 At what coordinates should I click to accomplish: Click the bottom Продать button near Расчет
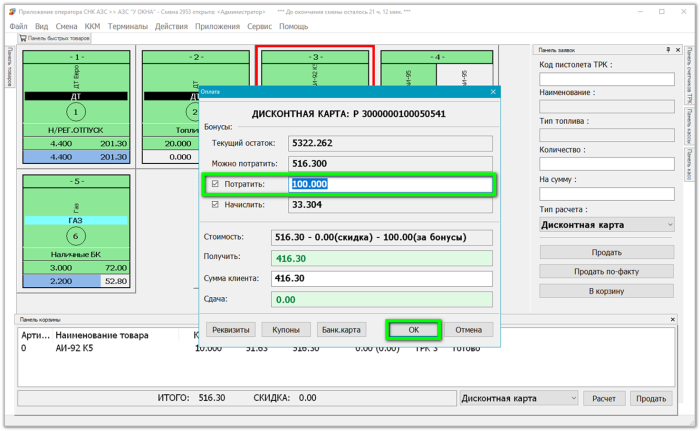pyautogui.click(x=650, y=398)
